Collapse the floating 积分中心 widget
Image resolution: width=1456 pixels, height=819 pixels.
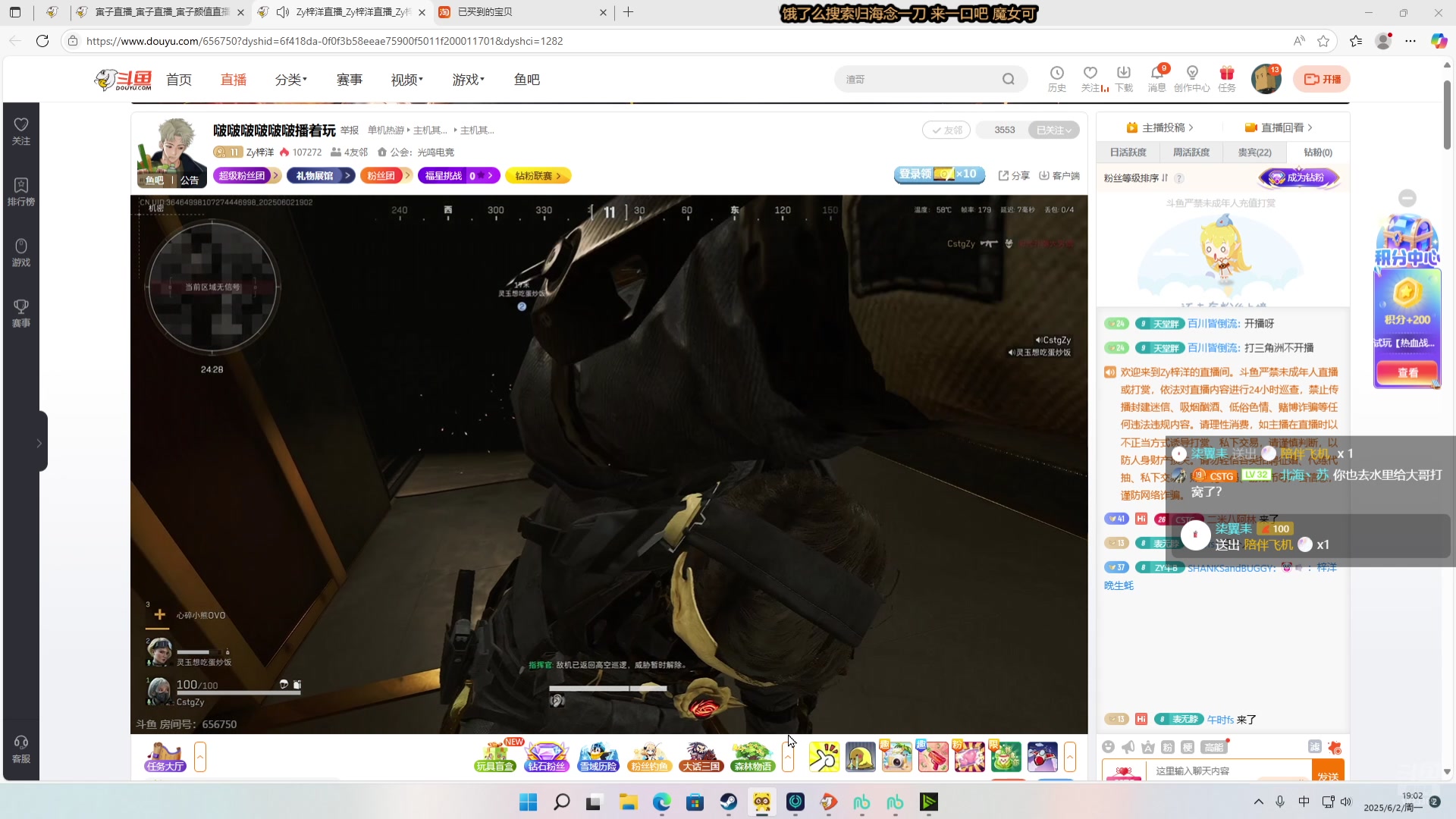1407,198
